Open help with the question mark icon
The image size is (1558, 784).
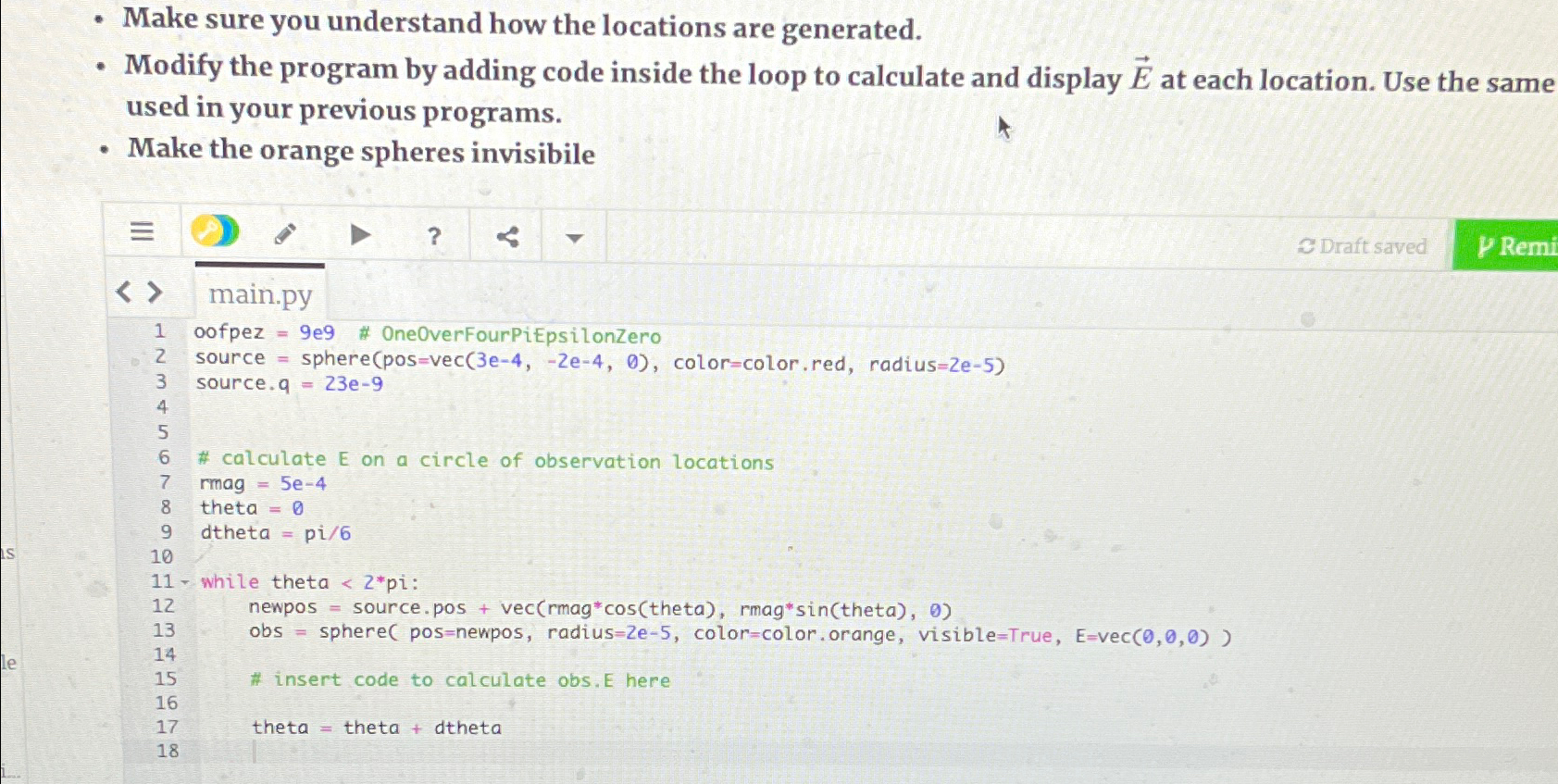click(x=434, y=237)
